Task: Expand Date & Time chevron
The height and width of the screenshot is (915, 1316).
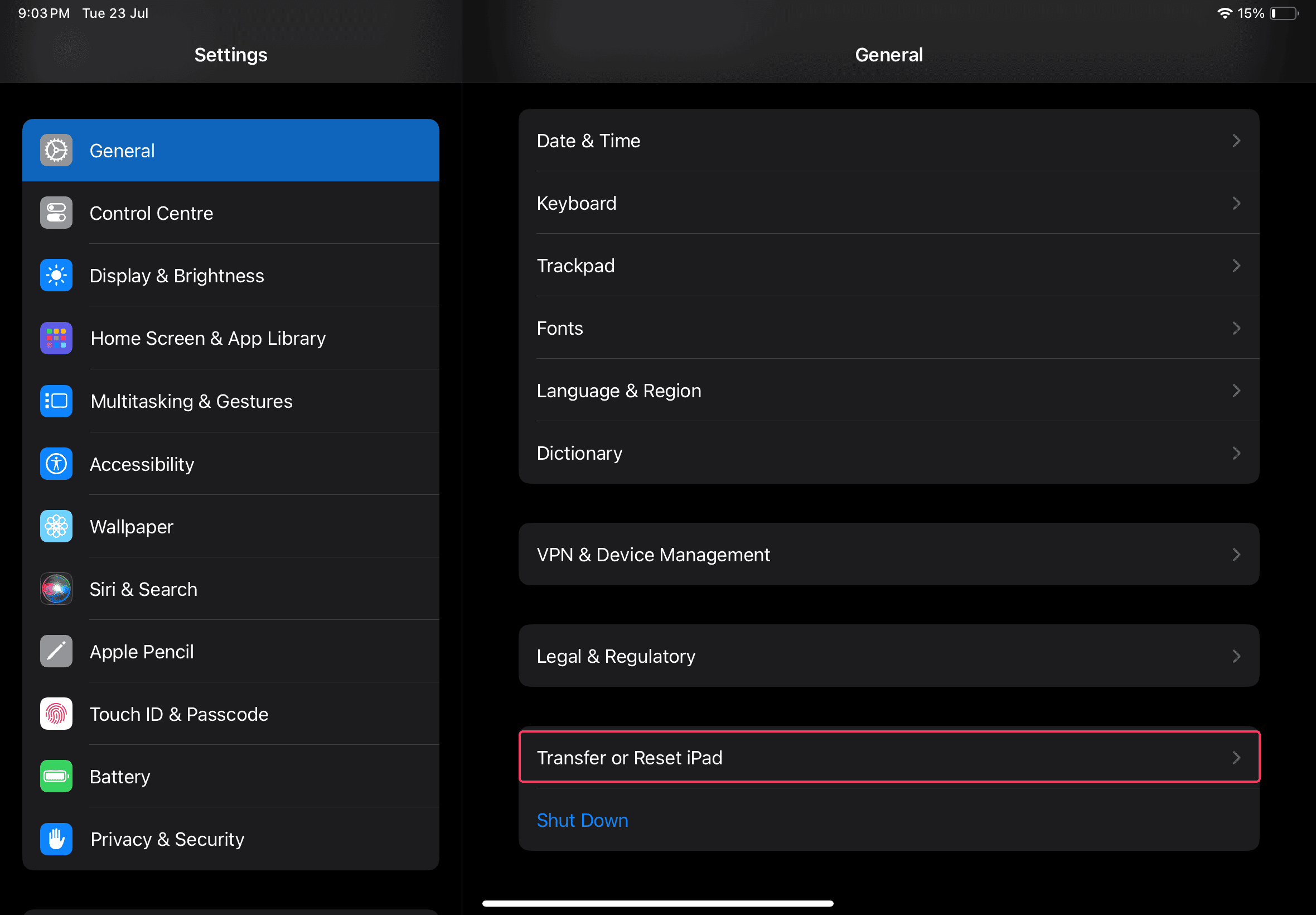Action: 1236,141
